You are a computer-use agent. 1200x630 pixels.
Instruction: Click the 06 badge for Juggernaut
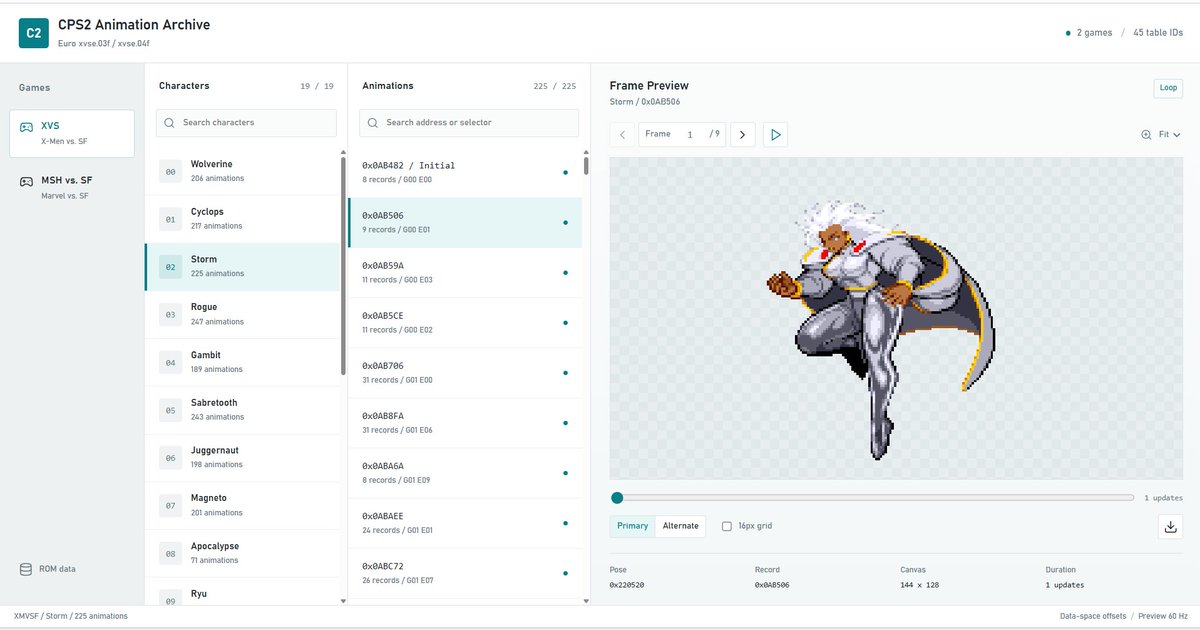tap(170, 458)
